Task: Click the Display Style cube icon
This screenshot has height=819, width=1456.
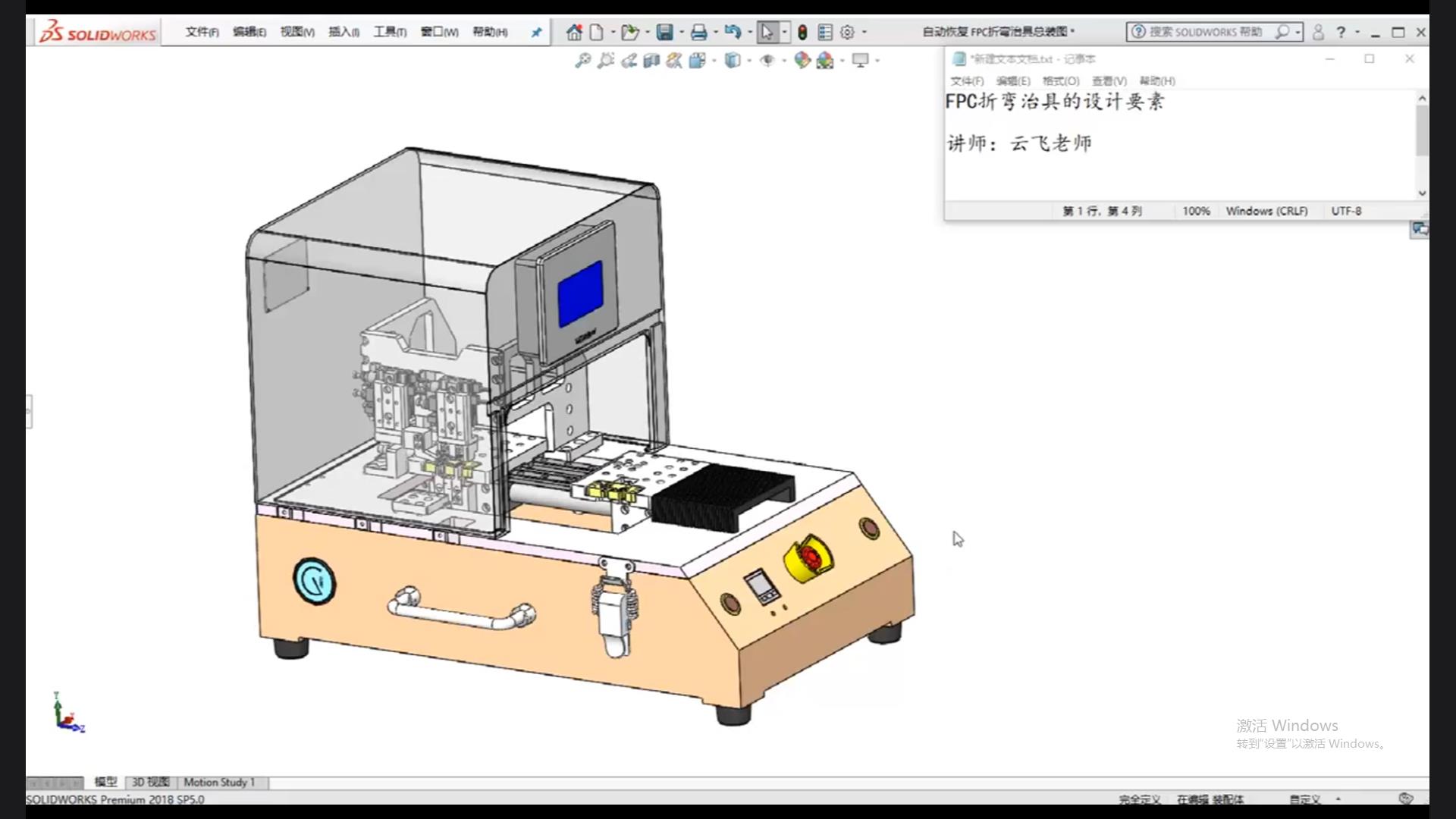Action: tap(733, 60)
